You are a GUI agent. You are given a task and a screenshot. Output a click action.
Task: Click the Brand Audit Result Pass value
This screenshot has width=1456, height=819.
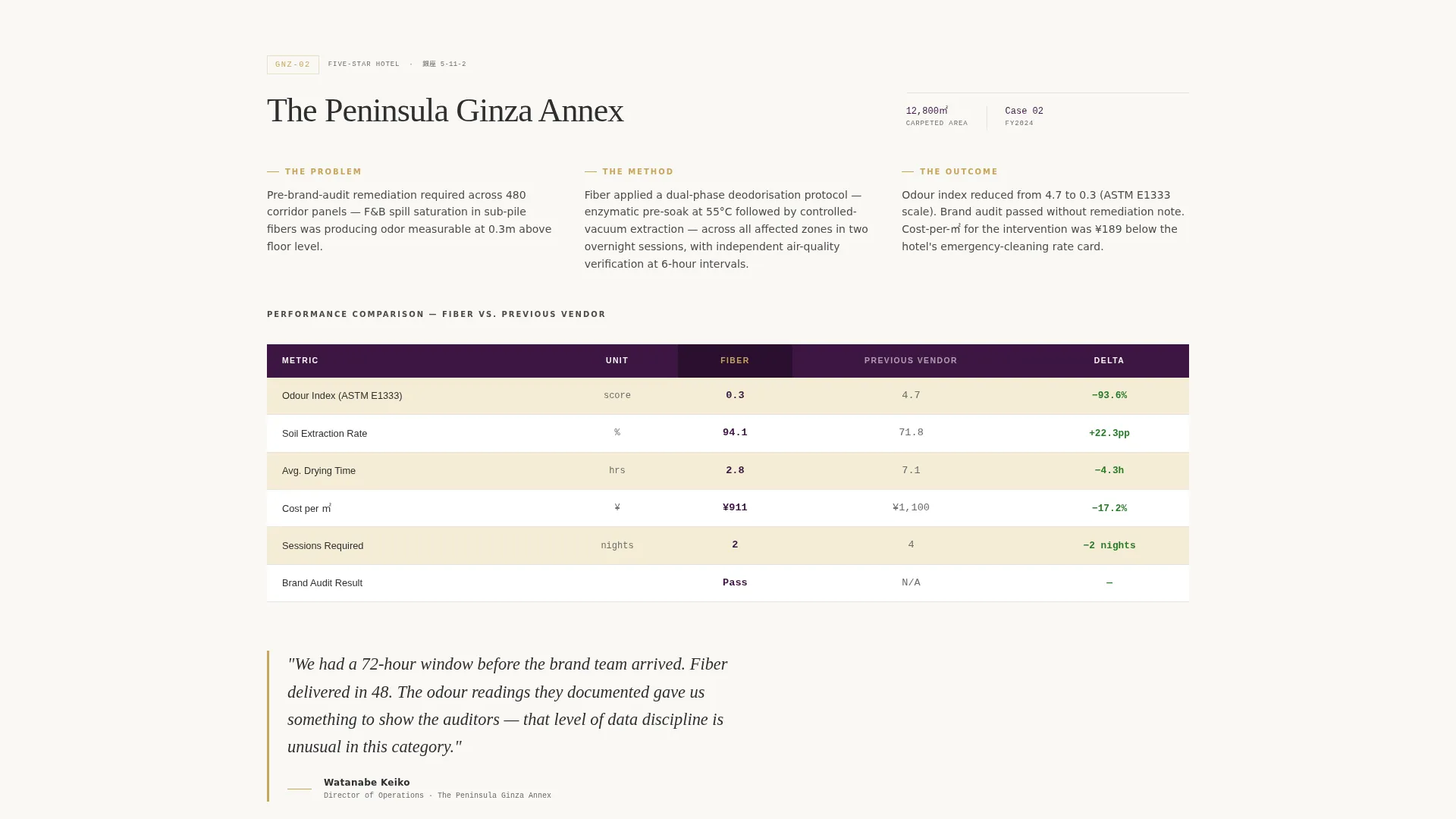pos(735,583)
